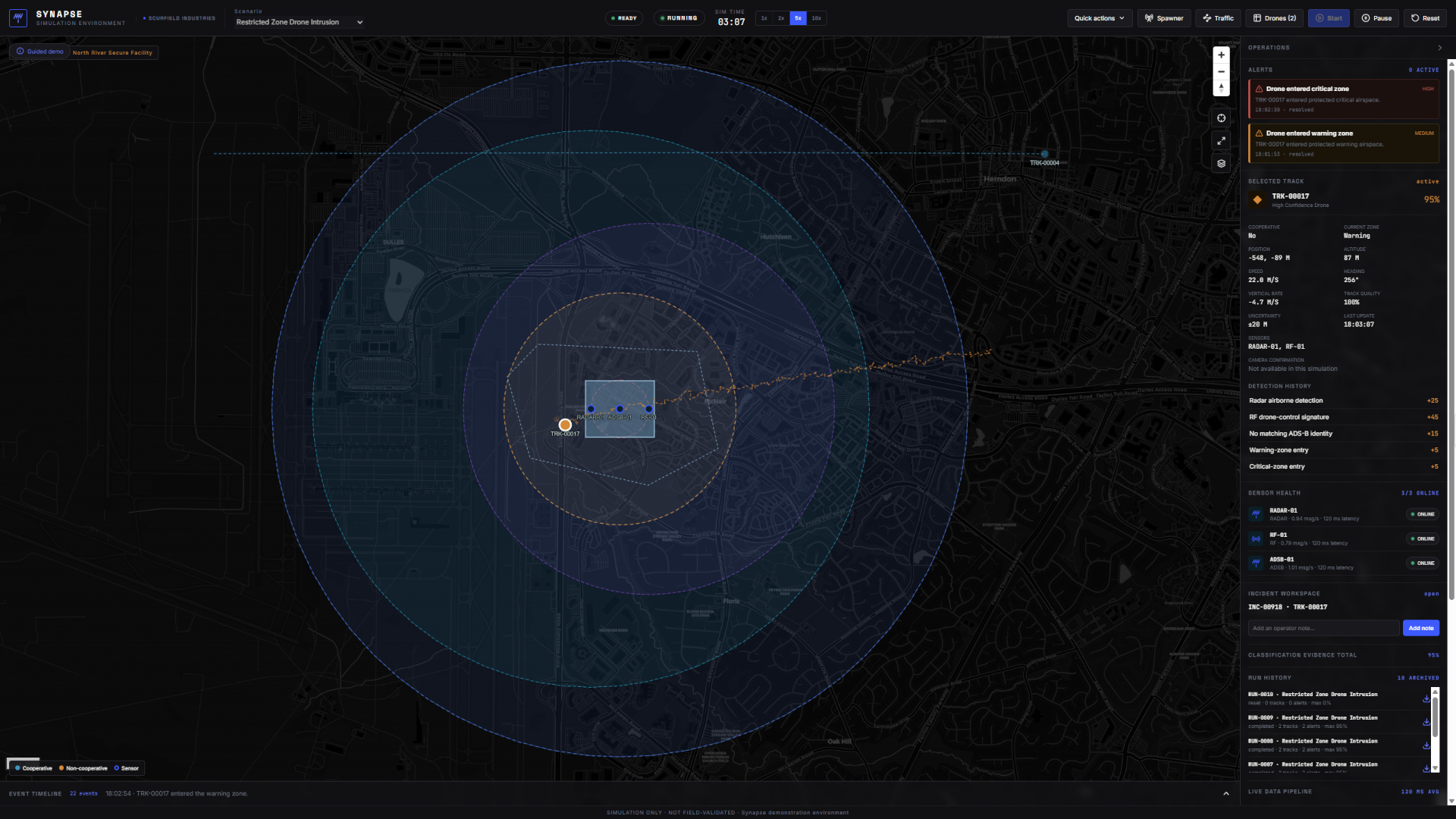Viewport: 1456px width, 819px height.
Task: Select the Radar airborne detection row
Action: tap(1344, 400)
